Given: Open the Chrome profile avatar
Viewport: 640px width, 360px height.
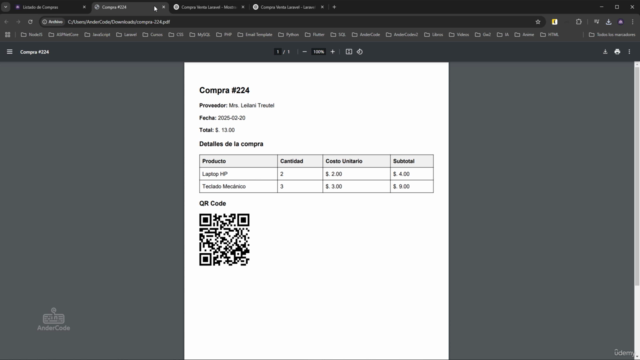Looking at the screenshot, I should pos(621,22).
